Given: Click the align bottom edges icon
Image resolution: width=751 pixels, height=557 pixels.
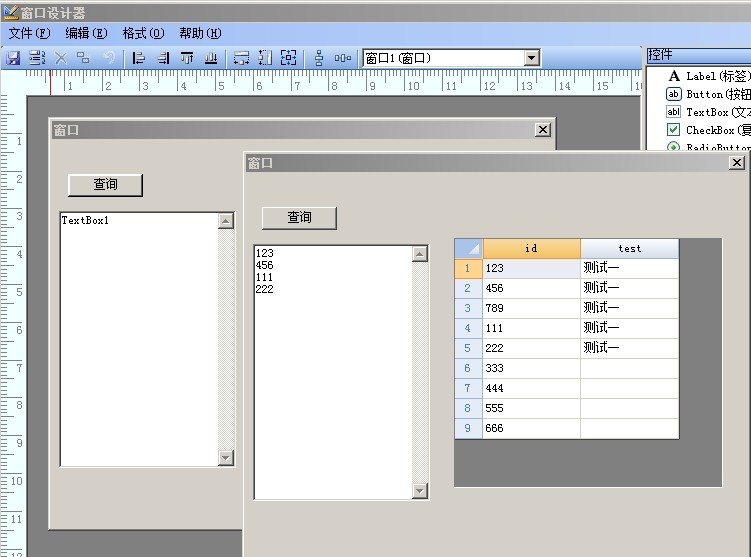Looking at the screenshot, I should (x=211, y=58).
